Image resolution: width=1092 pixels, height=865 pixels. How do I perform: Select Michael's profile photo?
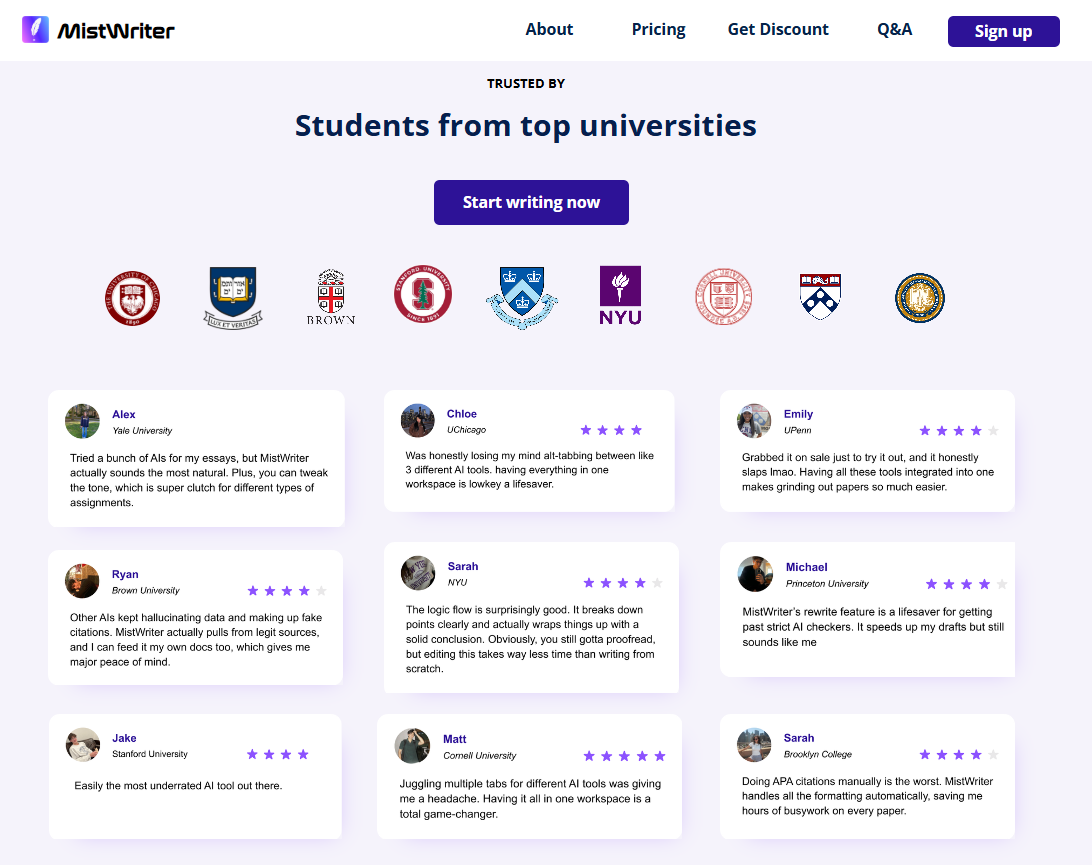755,574
